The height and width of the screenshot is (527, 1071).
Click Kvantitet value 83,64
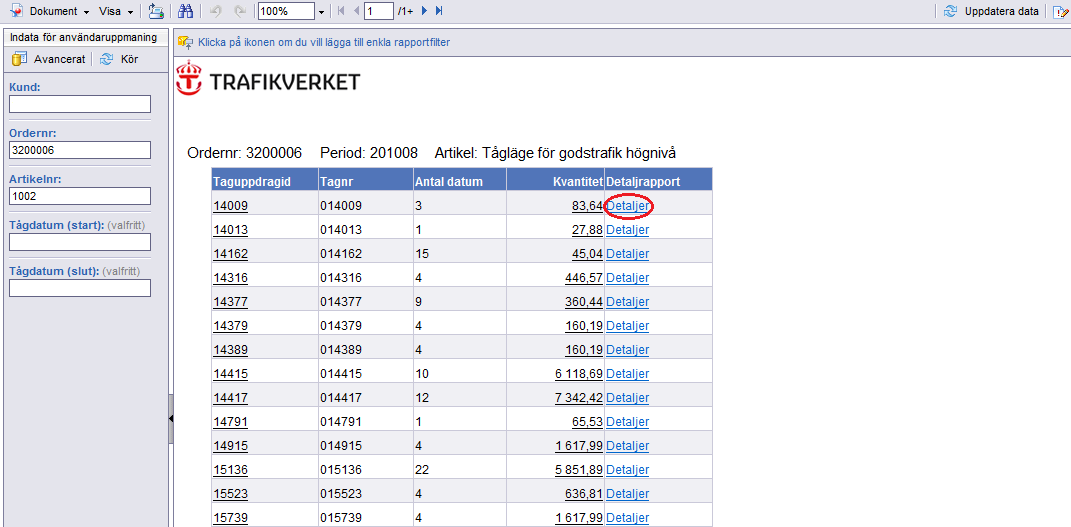(587, 205)
